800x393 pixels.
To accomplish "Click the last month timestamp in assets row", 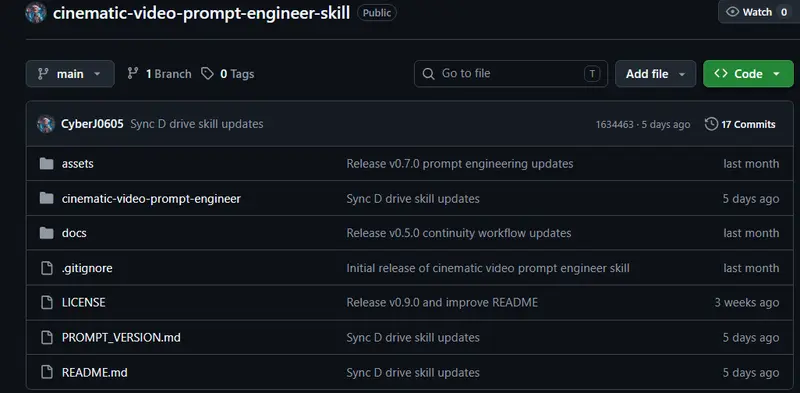I will click(x=751, y=164).
